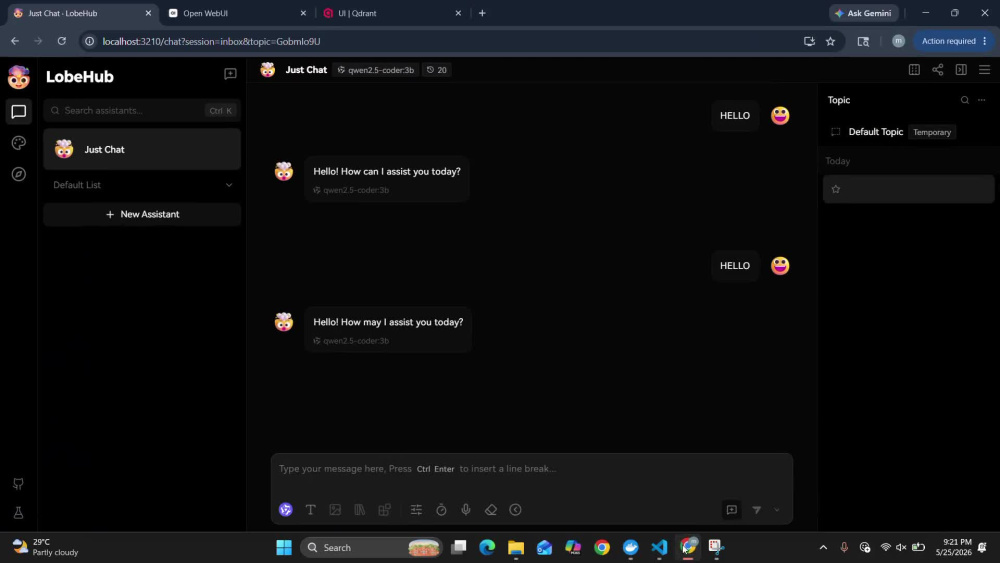Open the browser profile avatar
1000x563 pixels.
(898, 41)
